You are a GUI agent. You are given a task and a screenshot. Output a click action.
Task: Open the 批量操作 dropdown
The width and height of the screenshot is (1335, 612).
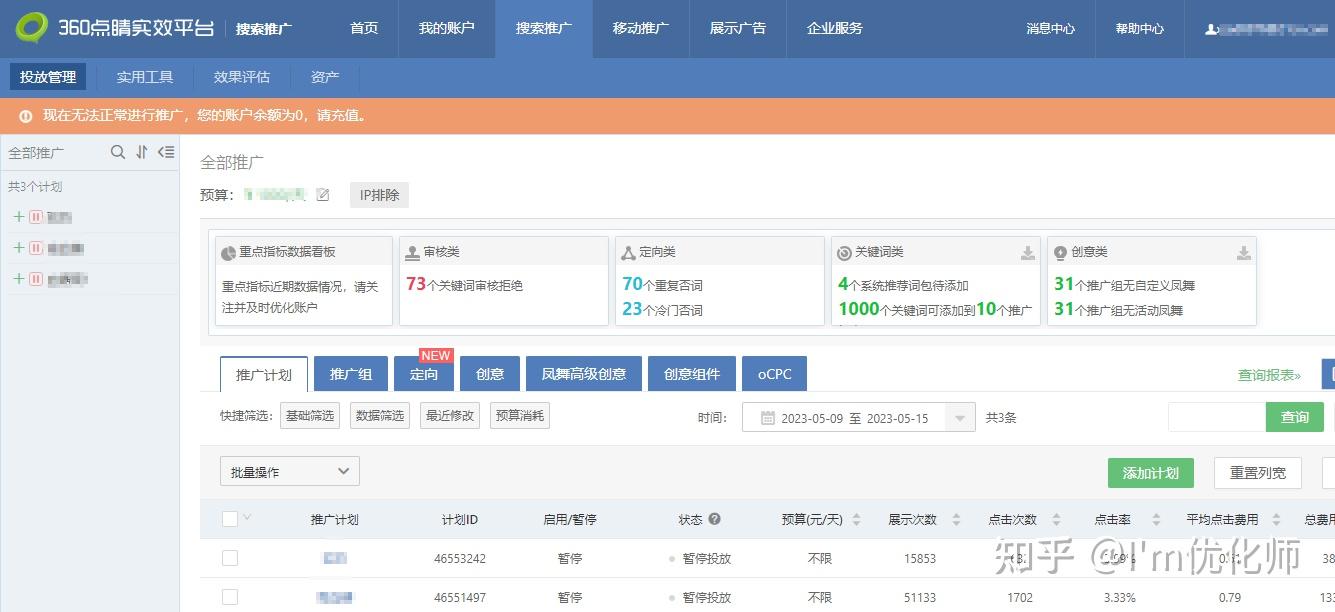289,471
